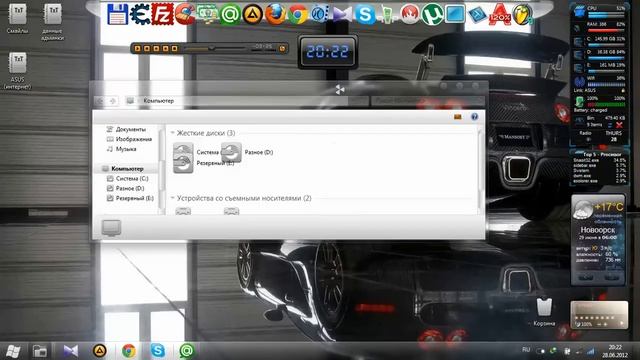Launch Alcohol 120% from the top dock

500,15
